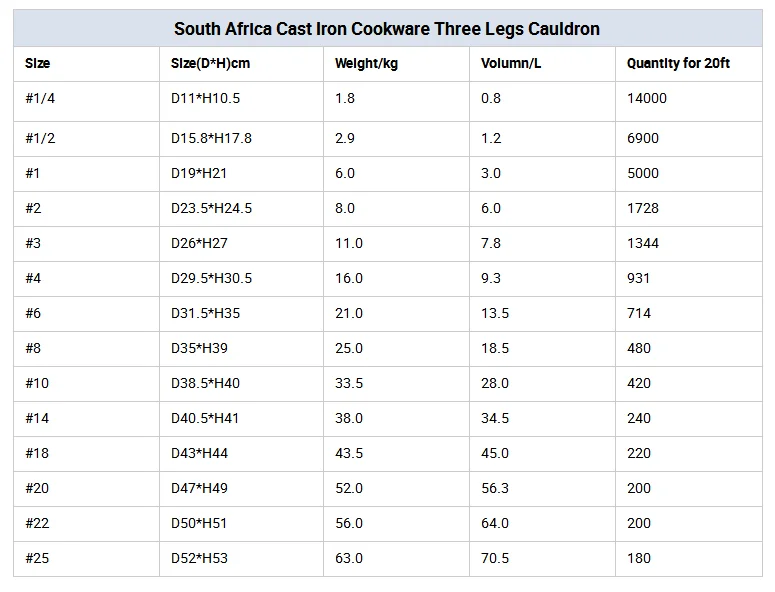Click the 56.3 volume cell

point(495,488)
